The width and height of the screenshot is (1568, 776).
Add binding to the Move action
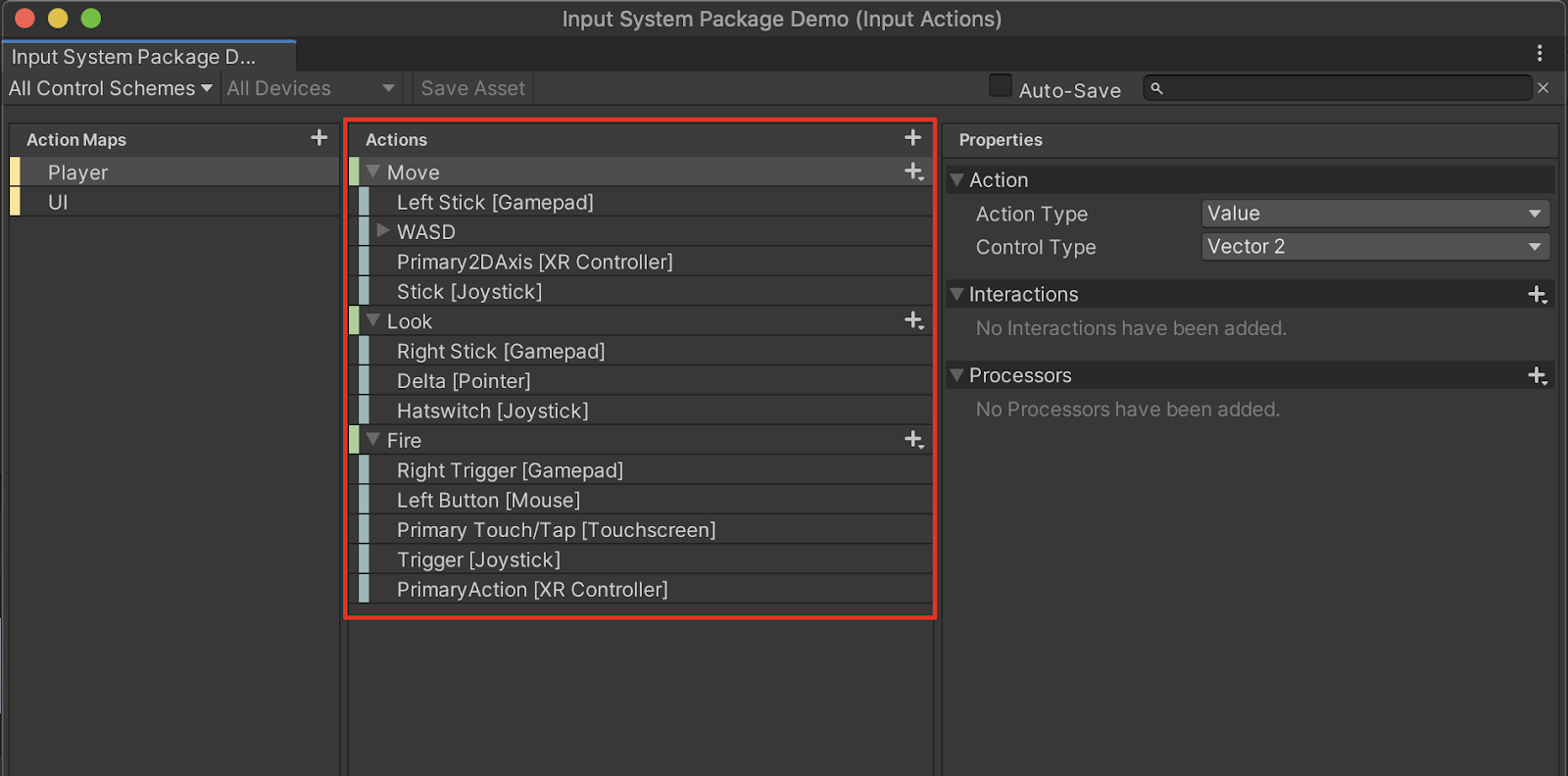coord(913,171)
